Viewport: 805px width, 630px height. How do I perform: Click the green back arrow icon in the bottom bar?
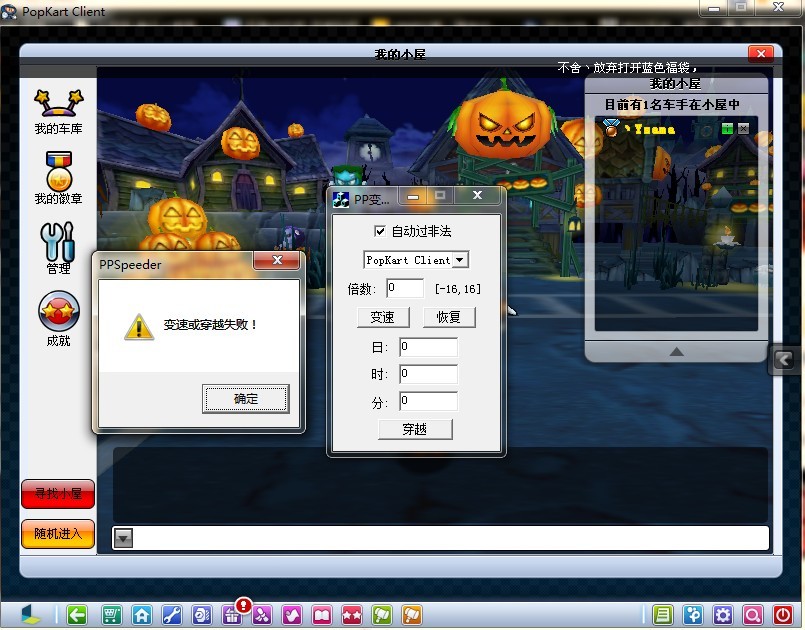pos(77,615)
